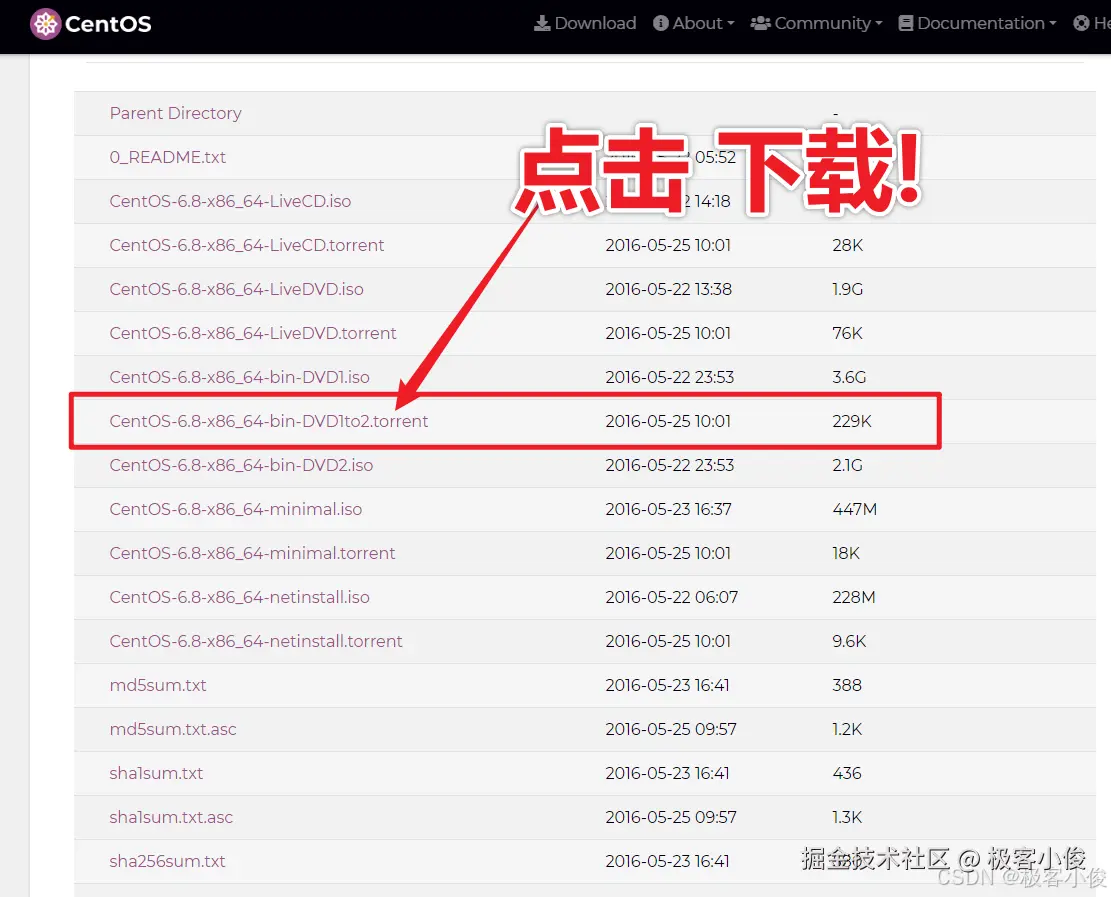This screenshot has height=897, width=1111.
Task: Open the md5sum.txt link
Action: pos(158,685)
